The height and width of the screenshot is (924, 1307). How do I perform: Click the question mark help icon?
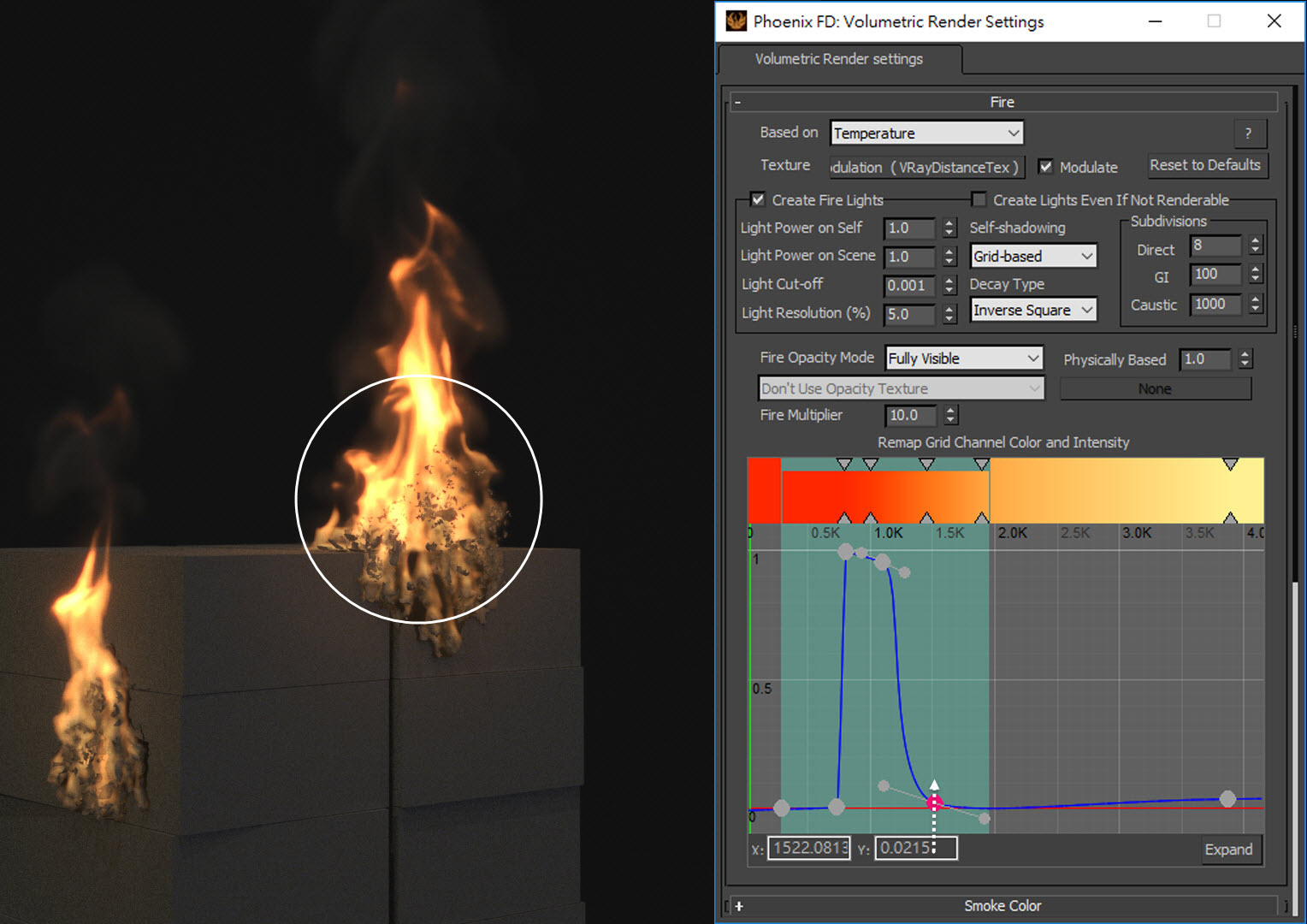1250,133
